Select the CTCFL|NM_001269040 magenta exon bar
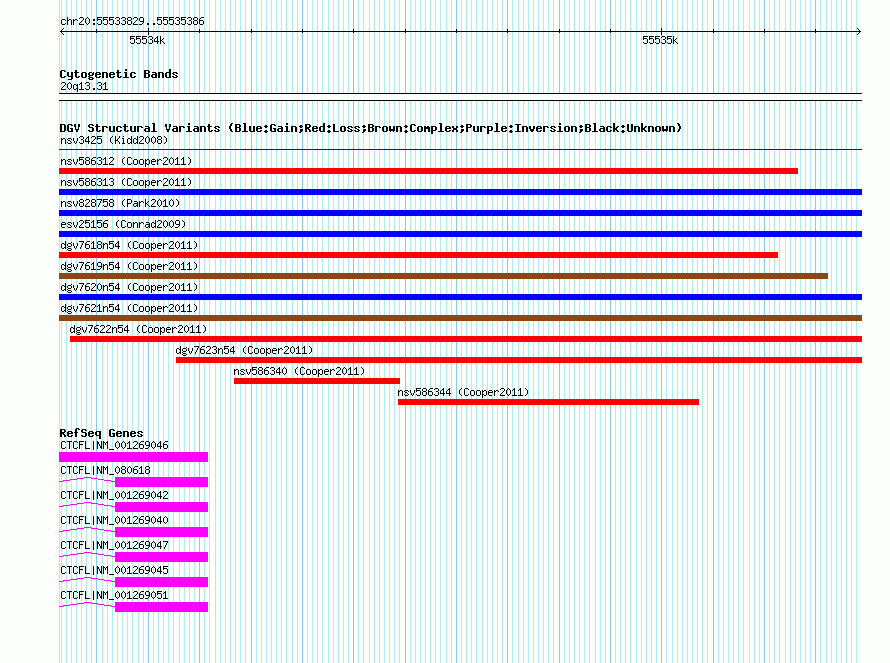The width and height of the screenshot is (890, 663). tap(161, 532)
